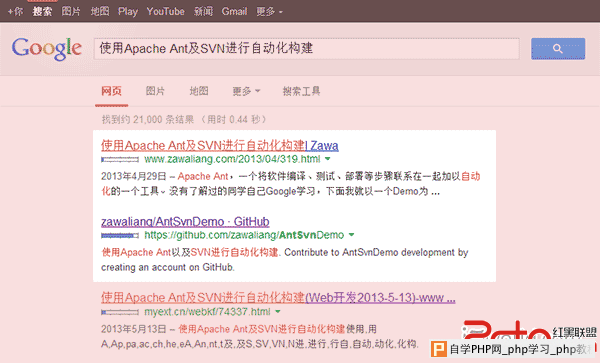Click the snippet date 2013年5月13日

[134, 329]
